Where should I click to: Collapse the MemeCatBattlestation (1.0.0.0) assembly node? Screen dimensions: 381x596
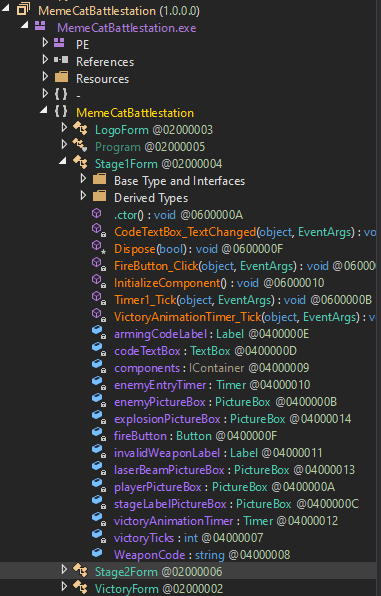tap(5, 7)
